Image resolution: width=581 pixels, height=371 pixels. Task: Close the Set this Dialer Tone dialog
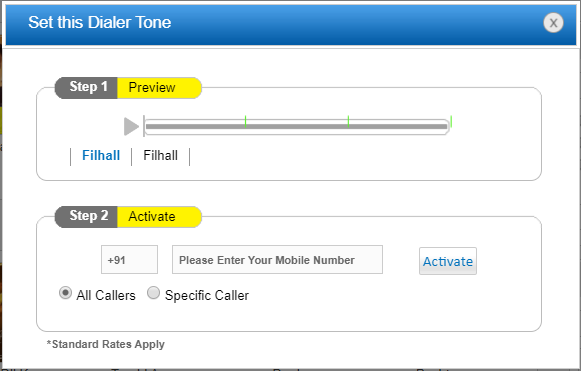coord(553,23)
